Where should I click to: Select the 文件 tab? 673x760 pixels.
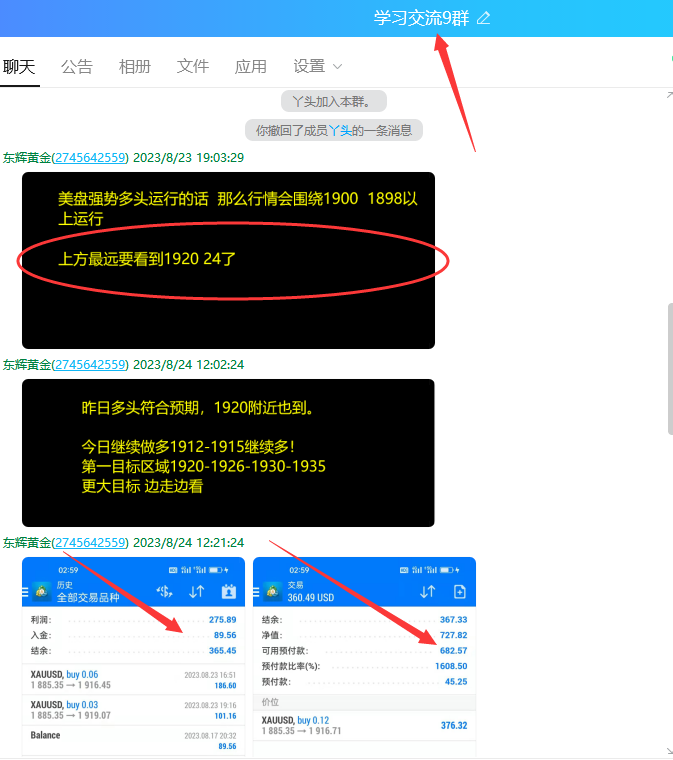(193, 66)
